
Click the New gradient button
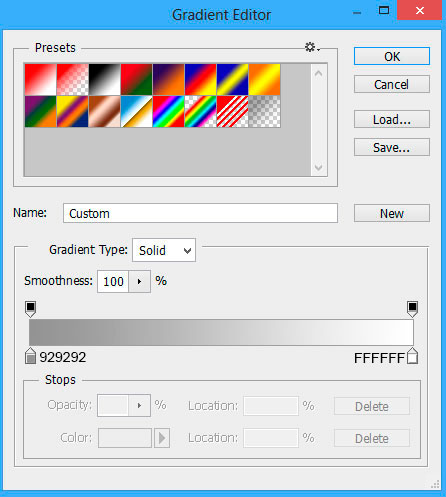coord(392,213)
